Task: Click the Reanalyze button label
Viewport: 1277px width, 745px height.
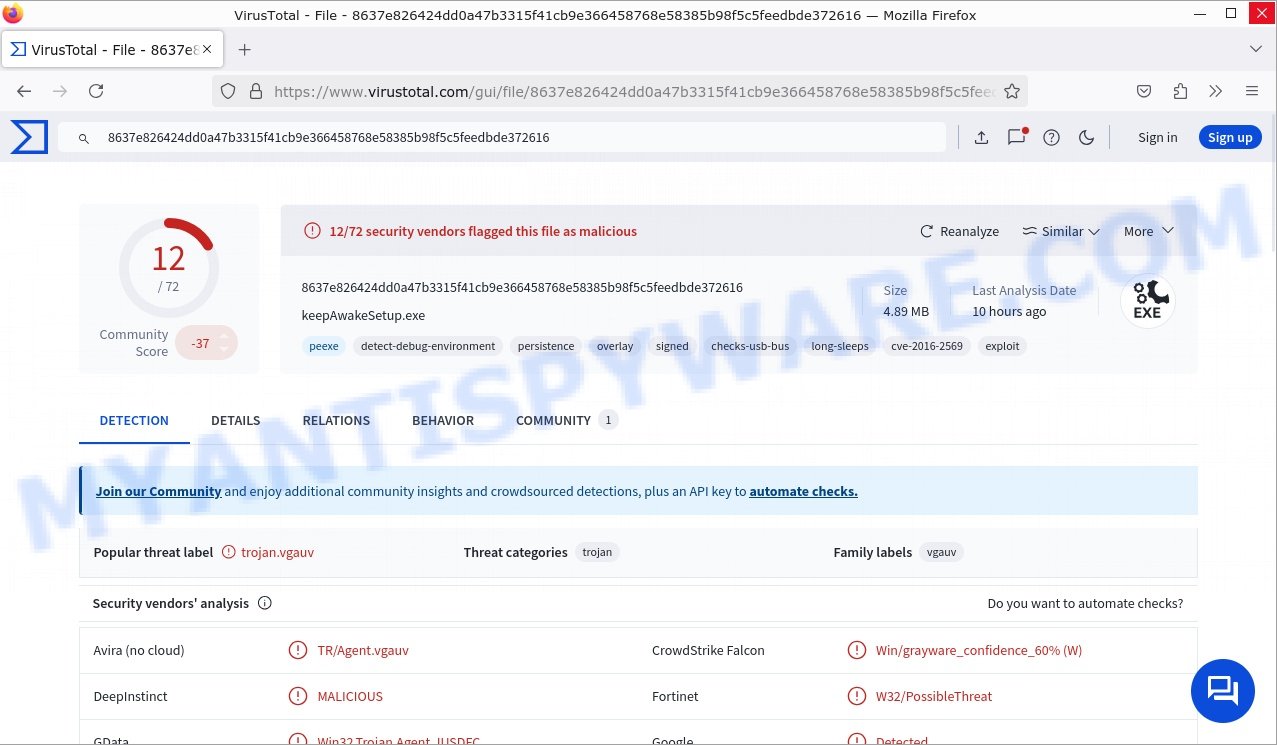Action: (x=969, y=231)
